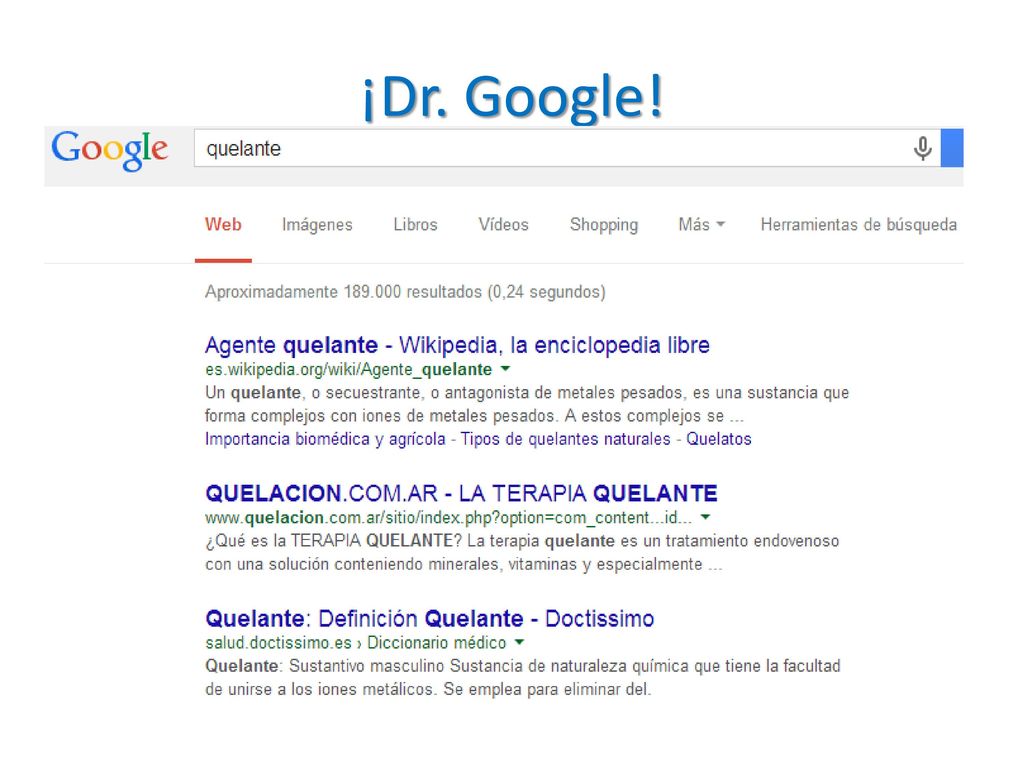Open Importancia biomédica y agrícola sitelink
1024x768 pixels.
click(325, 439)
